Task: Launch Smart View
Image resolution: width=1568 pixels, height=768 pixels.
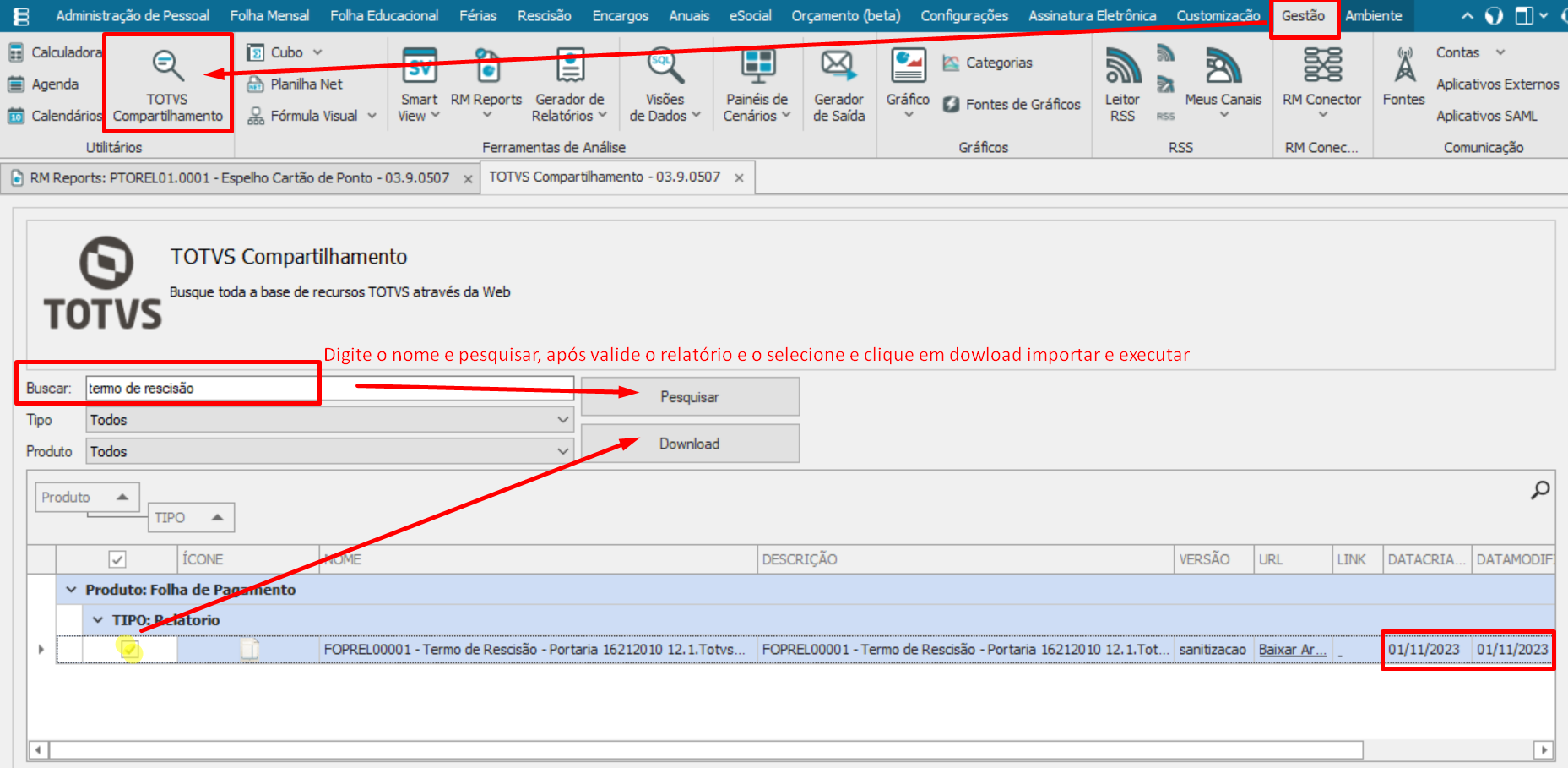Action: [419, 84]
